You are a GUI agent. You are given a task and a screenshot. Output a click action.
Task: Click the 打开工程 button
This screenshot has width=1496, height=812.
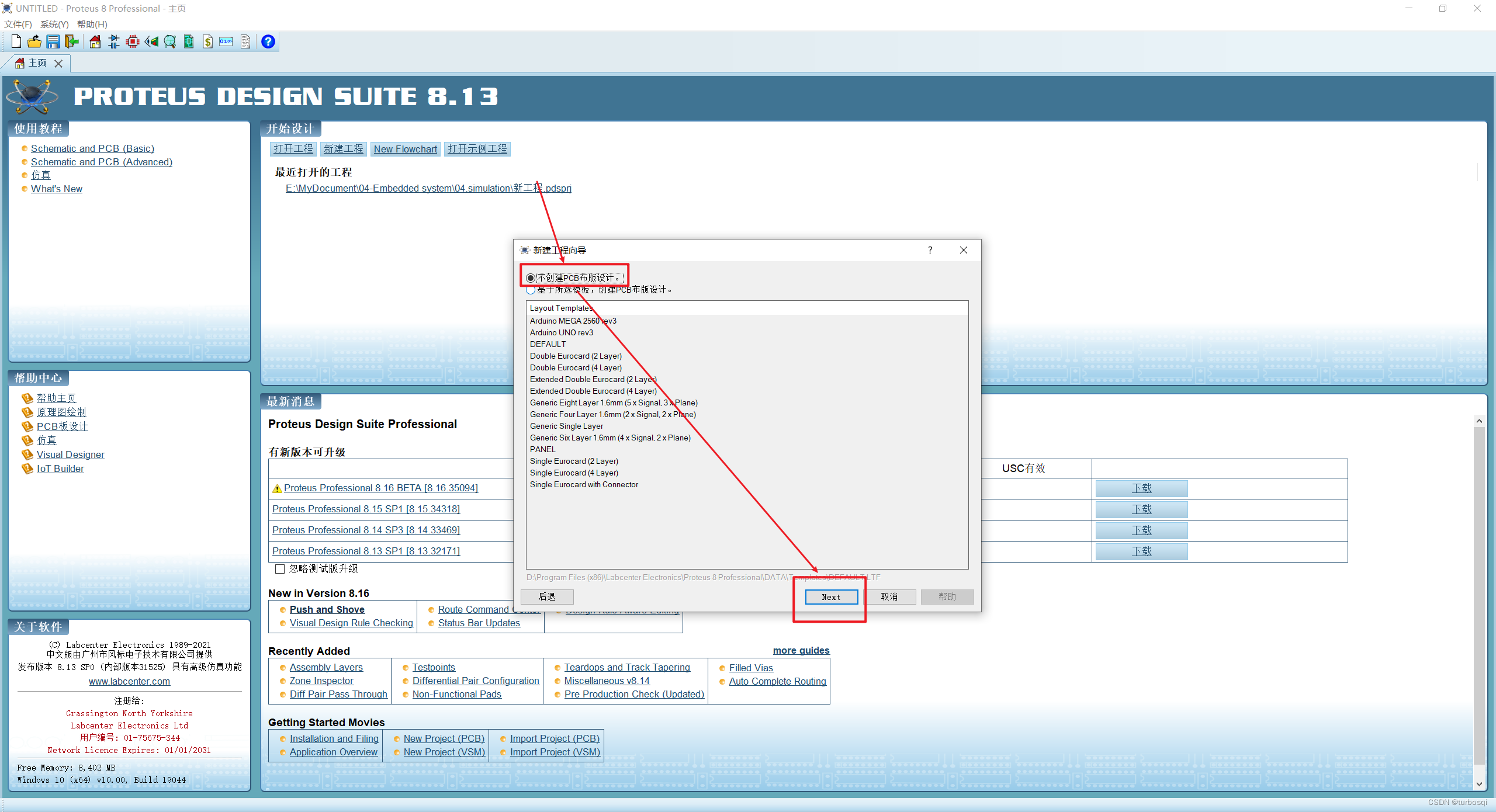[x=293, y=149]
